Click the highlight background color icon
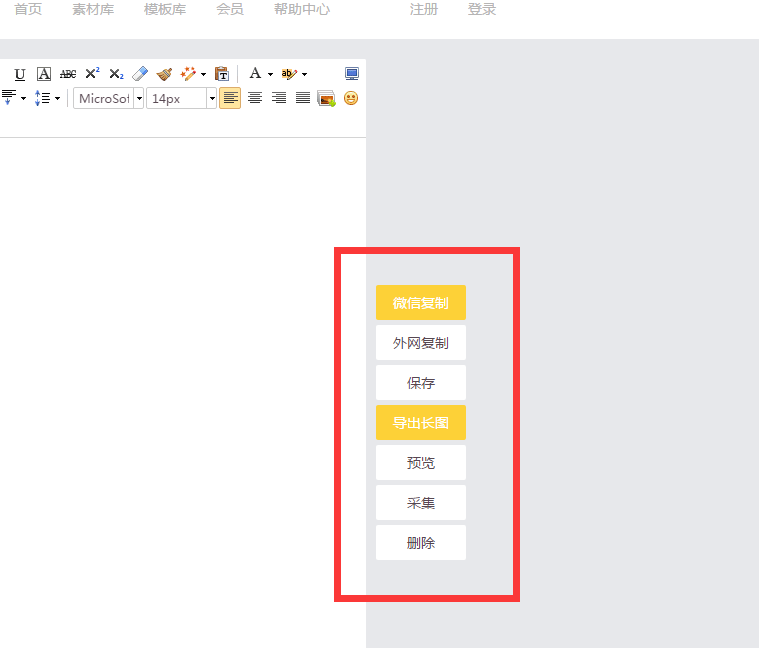This screenshot has width=759, height=648. point(289,74)
